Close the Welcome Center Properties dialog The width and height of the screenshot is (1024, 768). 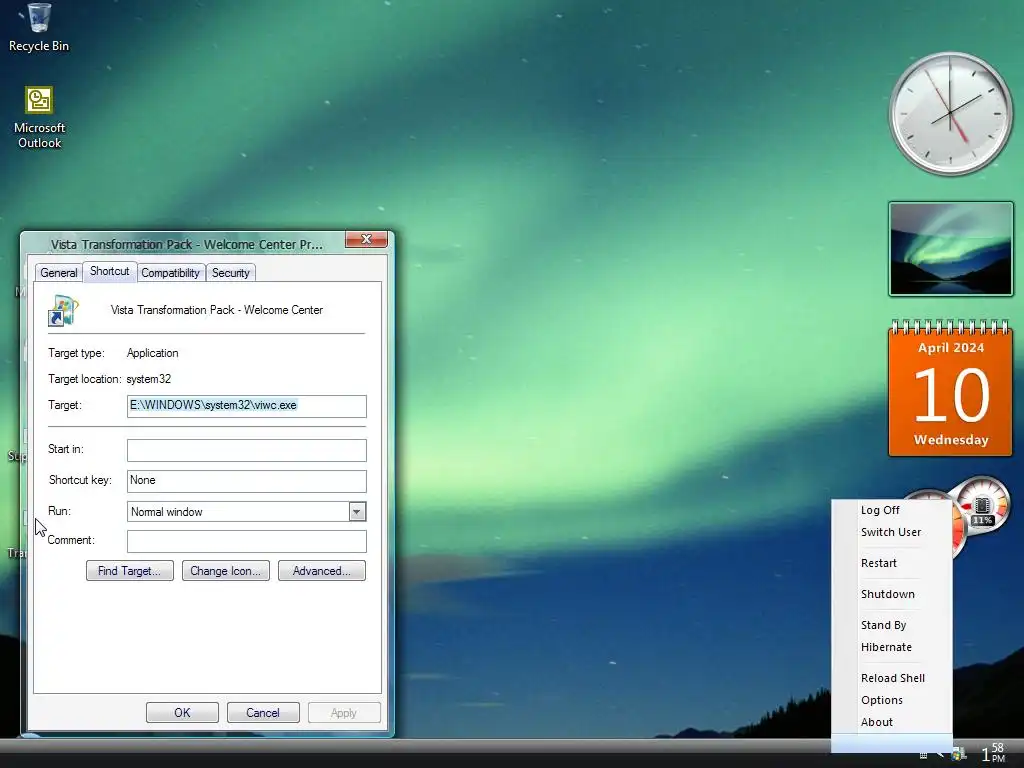[x=366, y=240]
